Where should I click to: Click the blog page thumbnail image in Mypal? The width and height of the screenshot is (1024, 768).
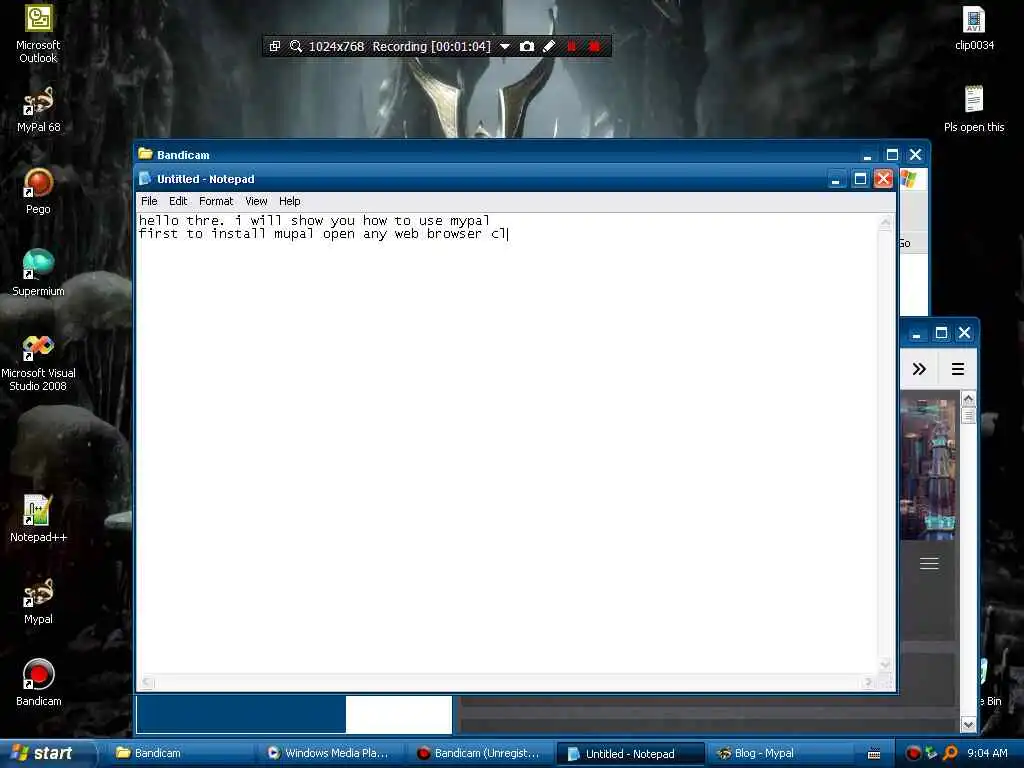928,470
